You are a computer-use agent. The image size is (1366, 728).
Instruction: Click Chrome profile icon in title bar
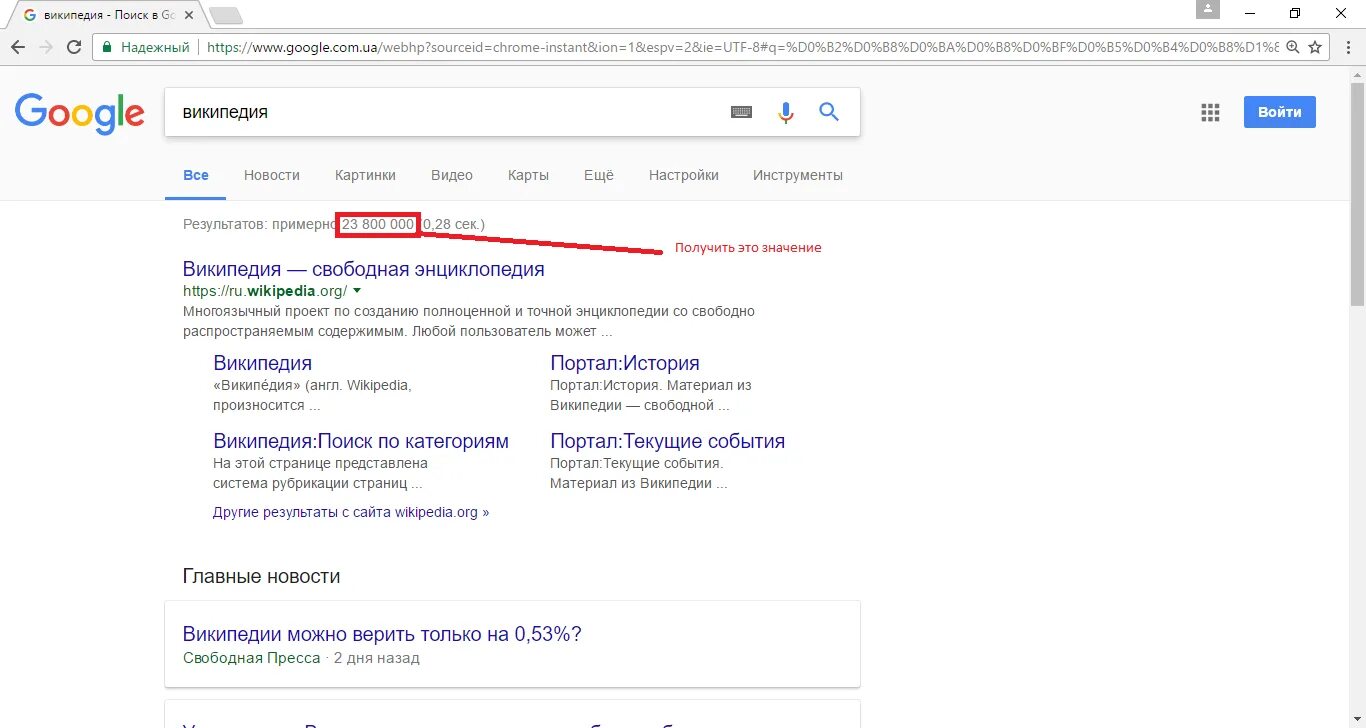coord(1208,9)
